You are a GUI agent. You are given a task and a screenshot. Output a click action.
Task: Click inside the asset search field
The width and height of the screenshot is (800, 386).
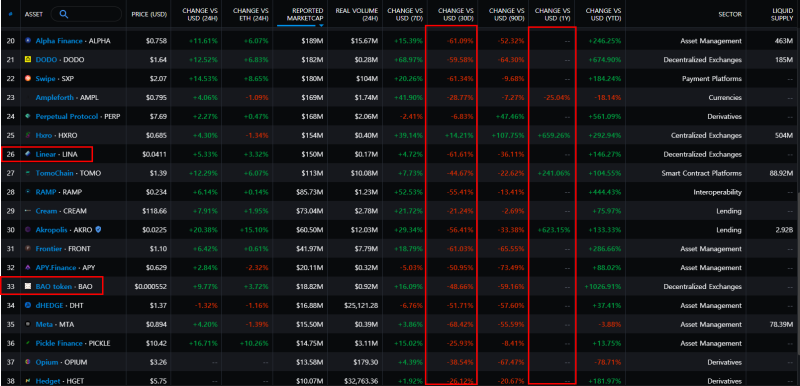click(x=87, y=14)
